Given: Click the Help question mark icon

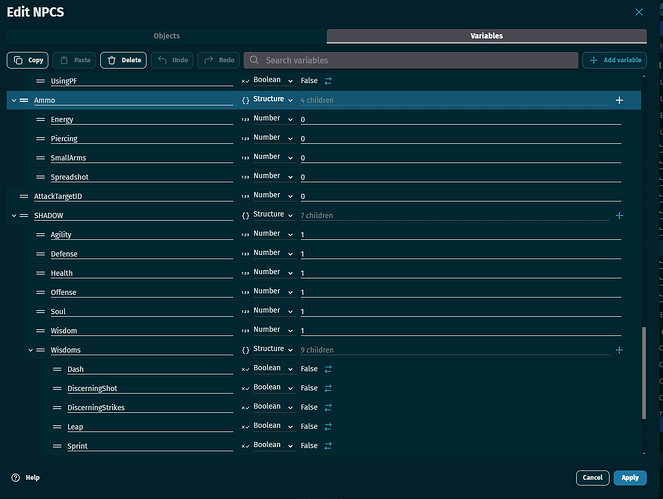Looking at the screenshot, I should click(x=16, y=477).
